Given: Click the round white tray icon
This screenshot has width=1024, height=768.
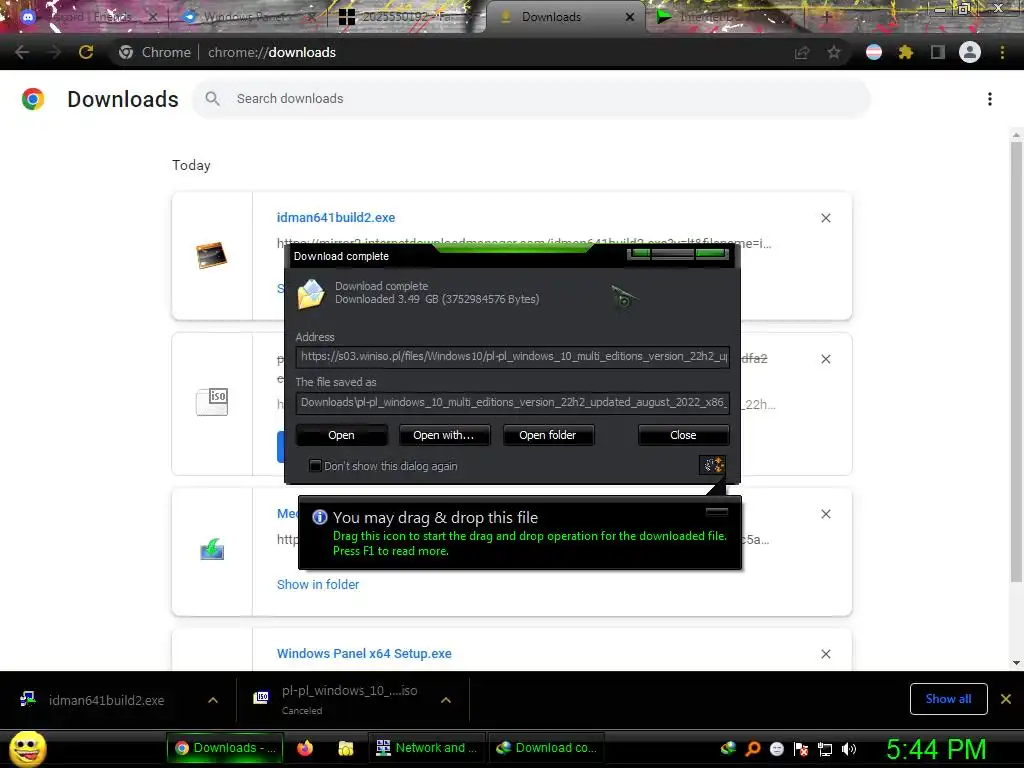Looking at the screenshot, I should click(x=777, y=748).
